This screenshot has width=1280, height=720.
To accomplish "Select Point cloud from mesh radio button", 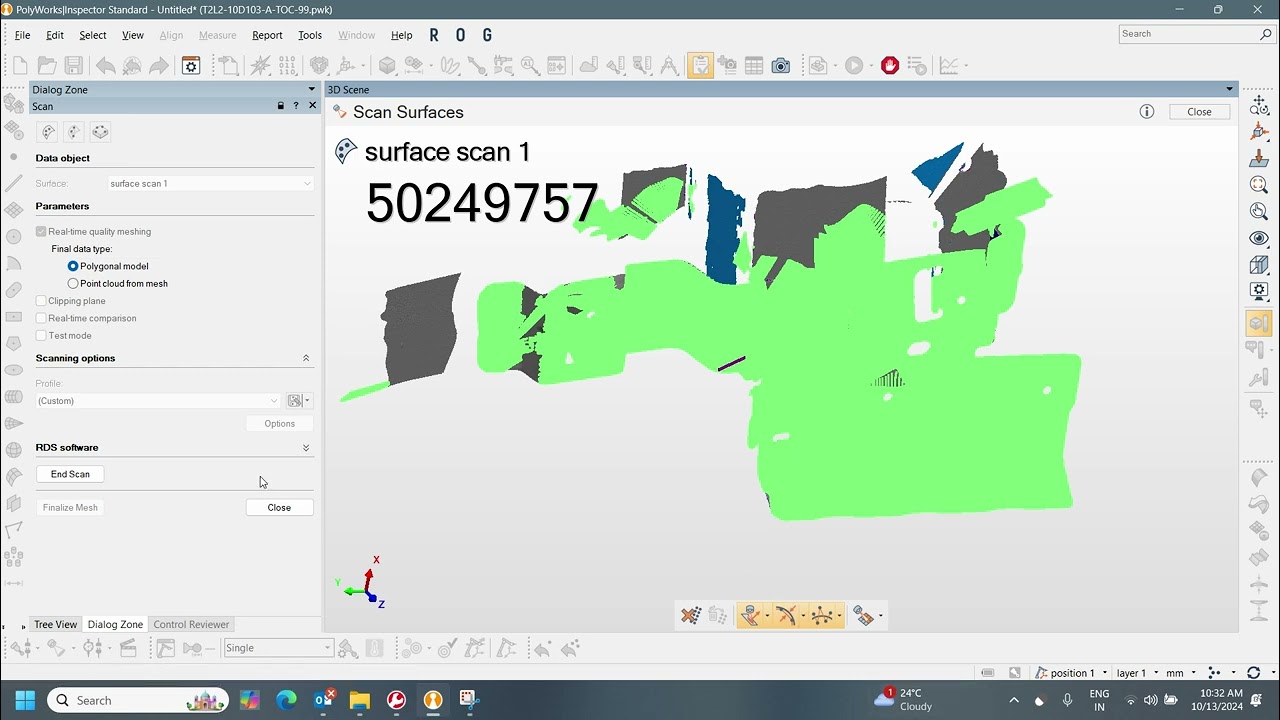I will coord(73,283).
